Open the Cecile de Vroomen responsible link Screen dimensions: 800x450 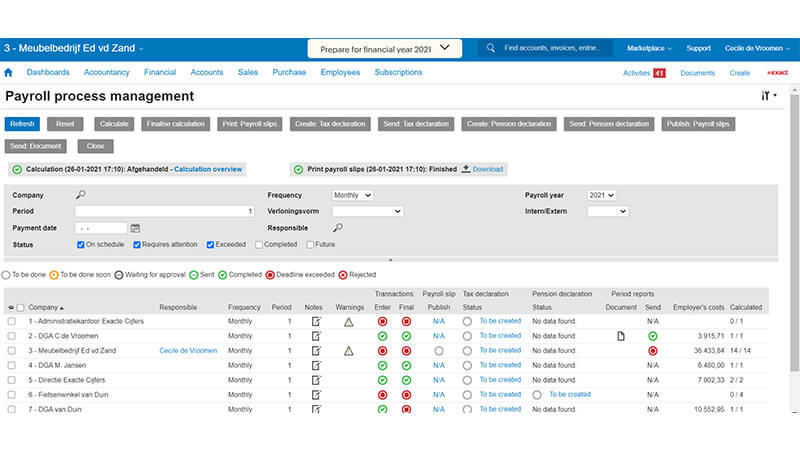[188, 351]
